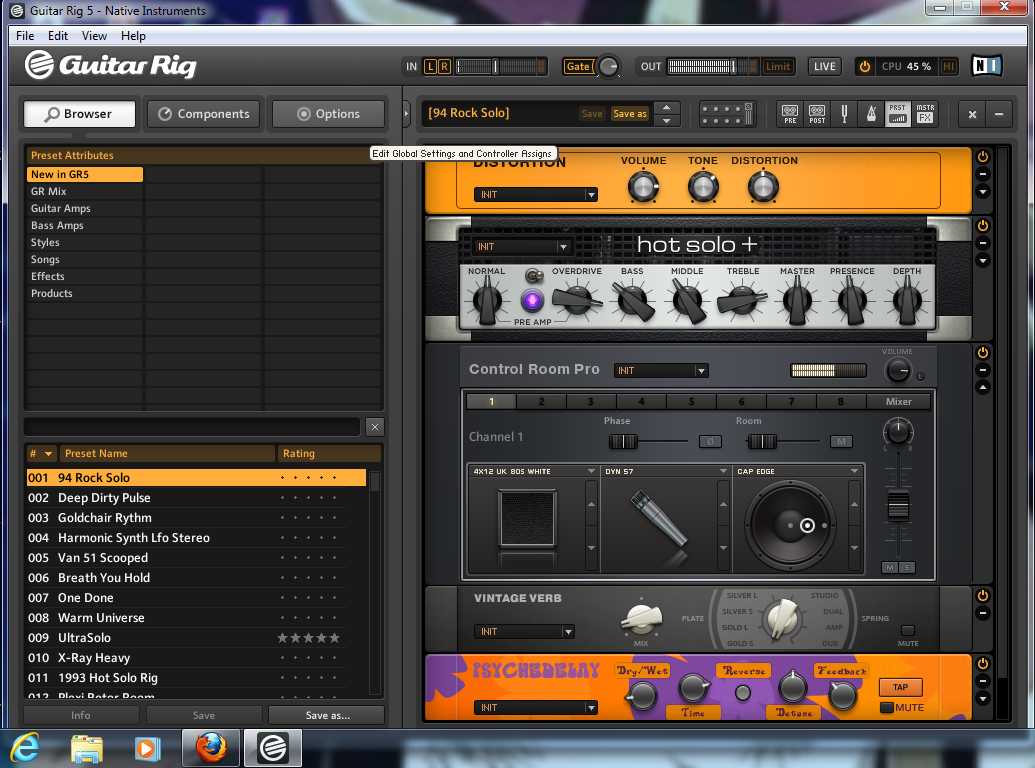Toggle the right input channel R
1035x768 pixels.
pos(444,67)
